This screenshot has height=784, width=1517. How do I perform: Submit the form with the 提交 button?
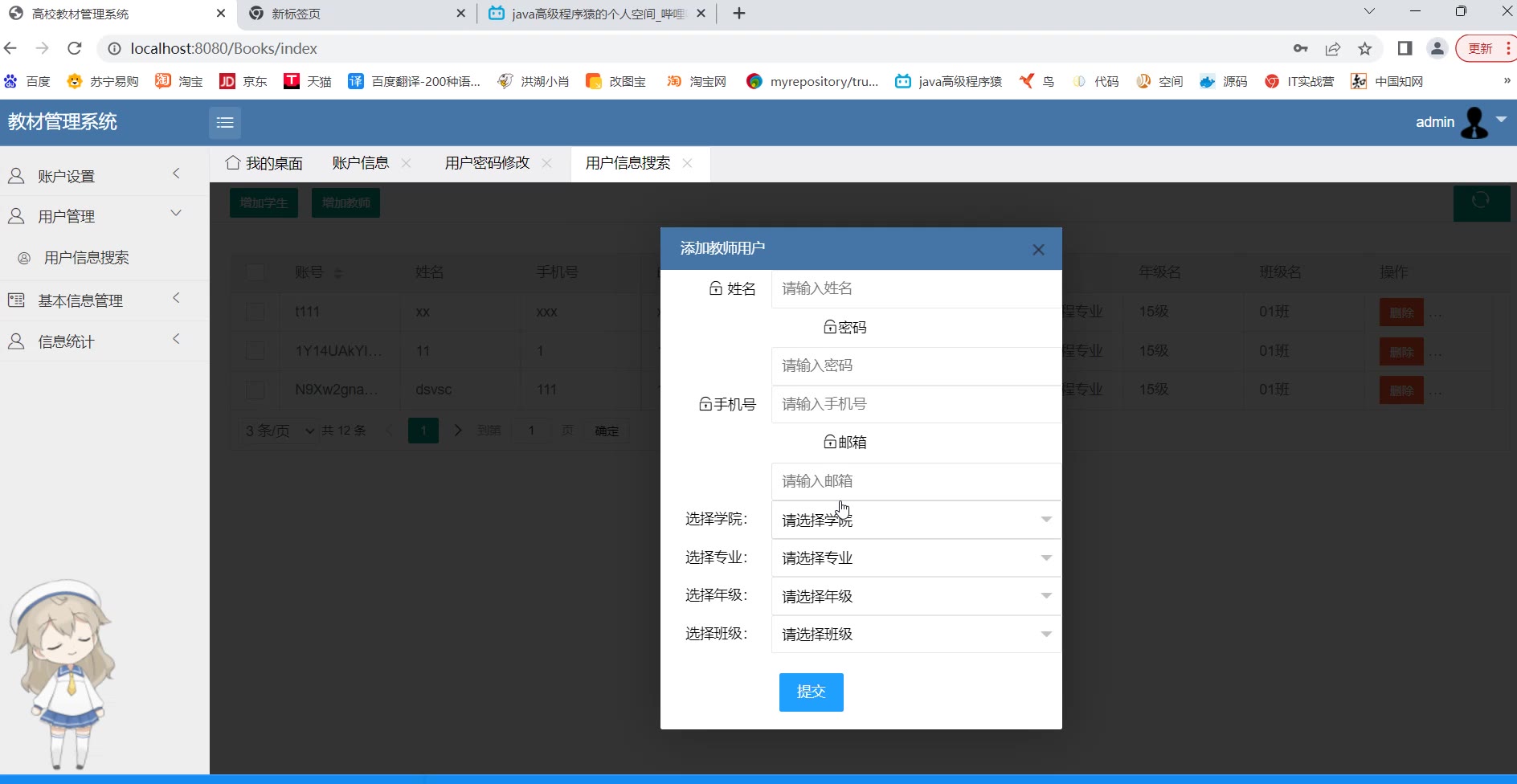(811, 692)
